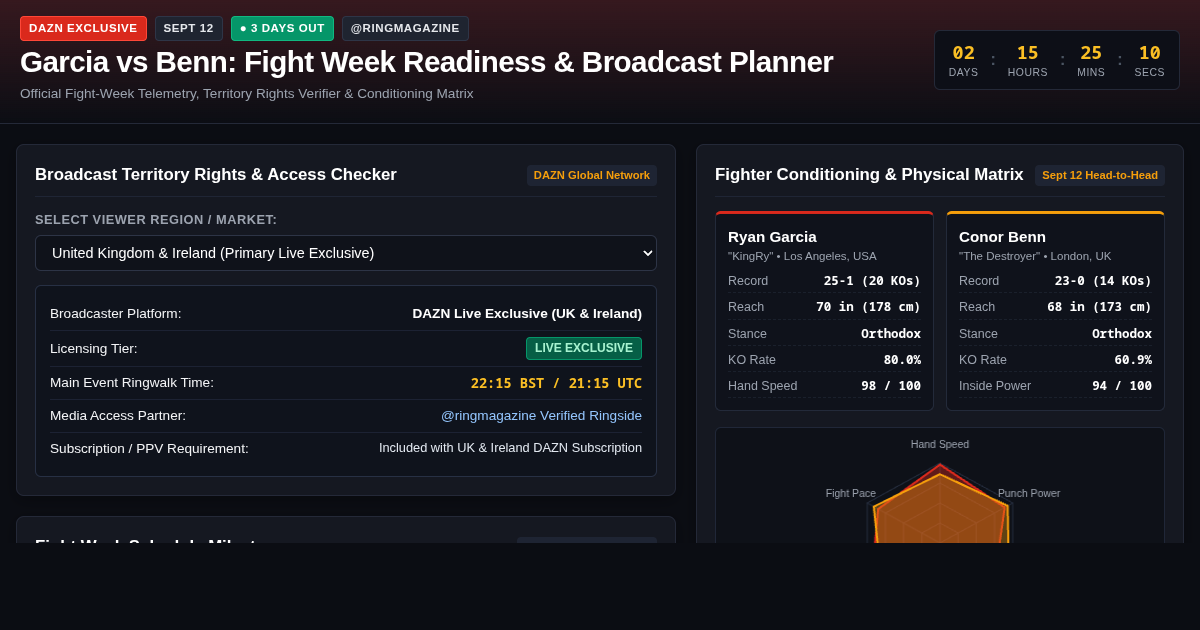Click Benn's KO Rate 60.9%
This screenshot has height=630, width=1200.
point(1133,360)
